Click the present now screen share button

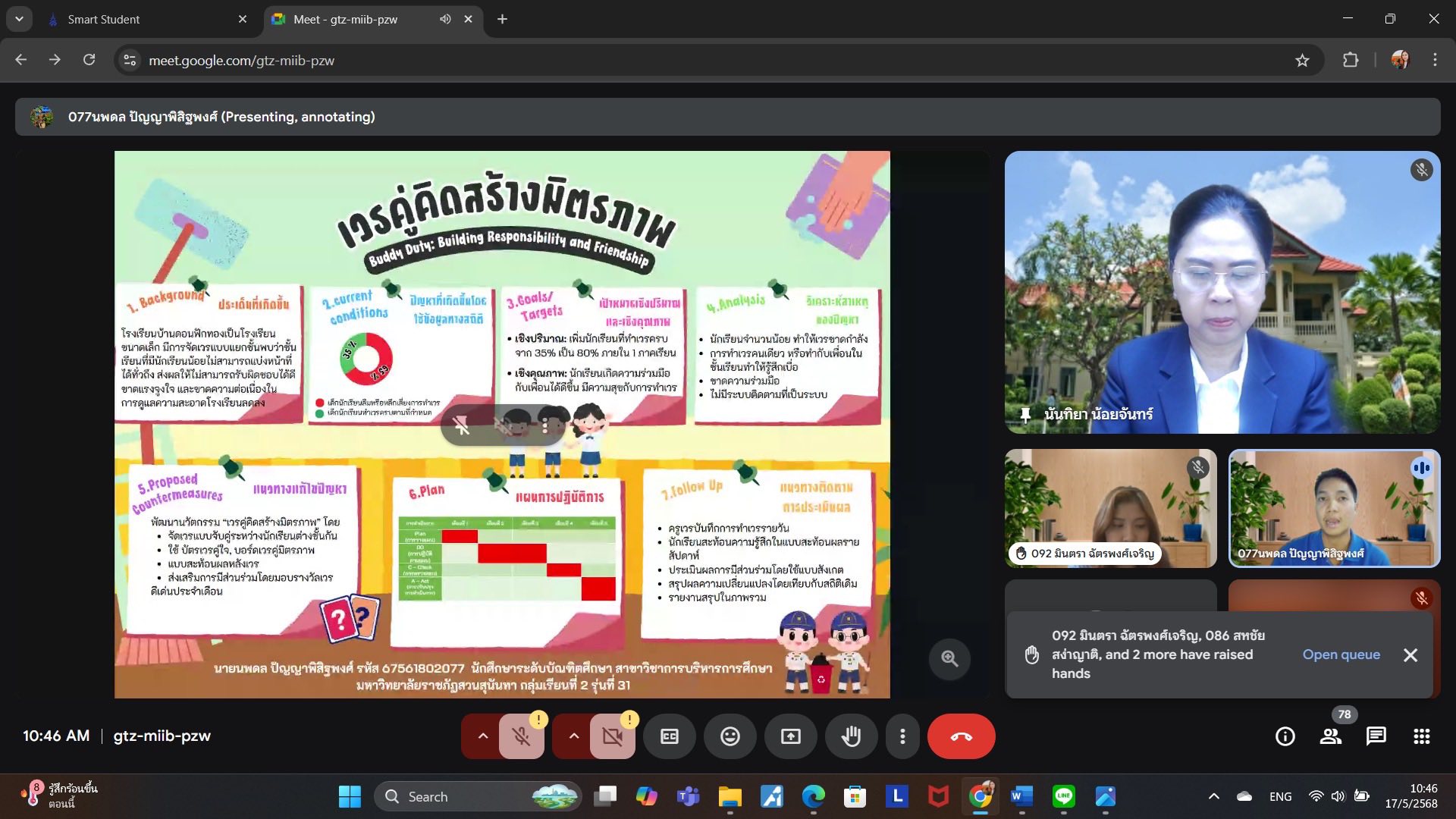(x=791, y=736)
